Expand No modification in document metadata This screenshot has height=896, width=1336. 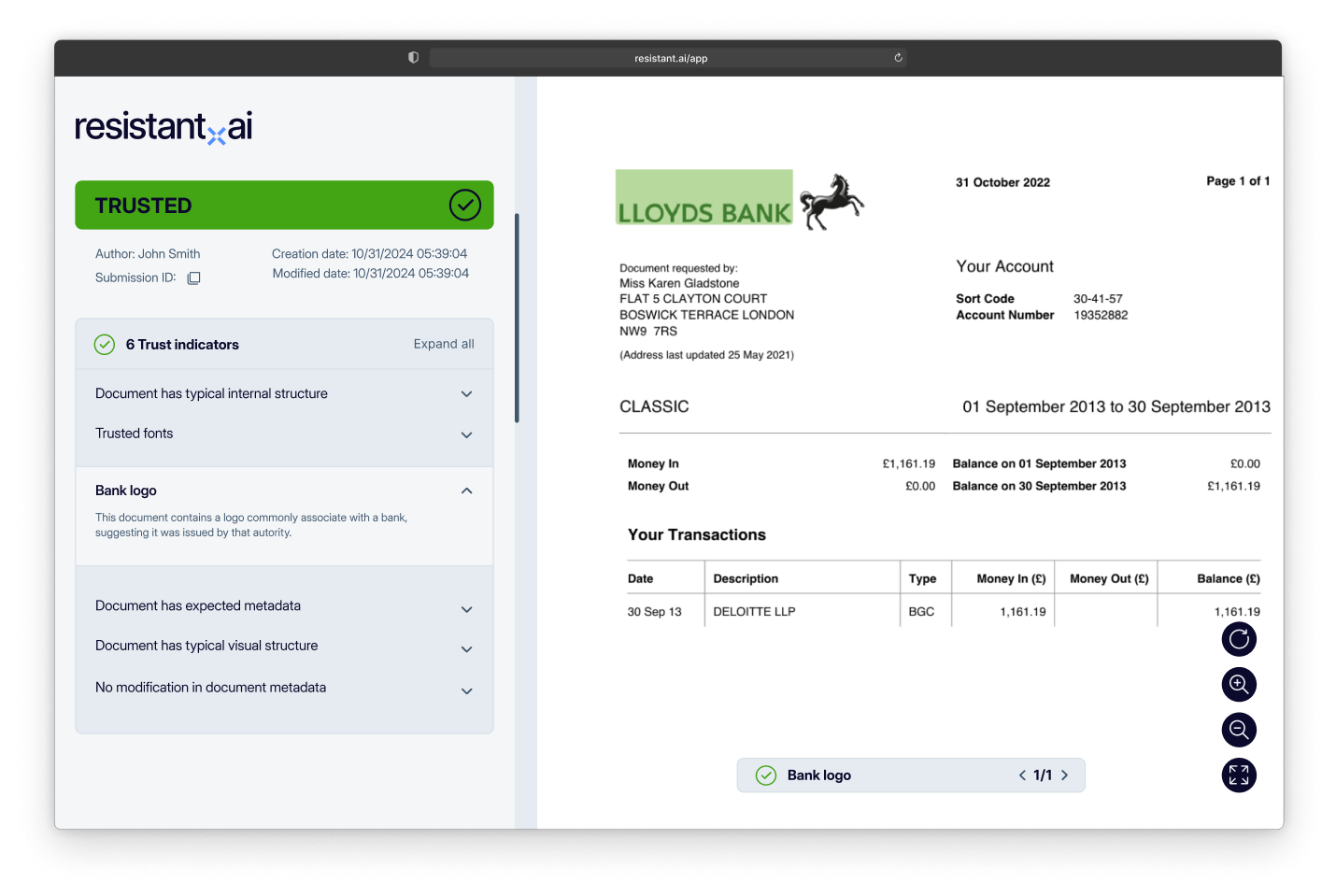[x=466, y=690]
